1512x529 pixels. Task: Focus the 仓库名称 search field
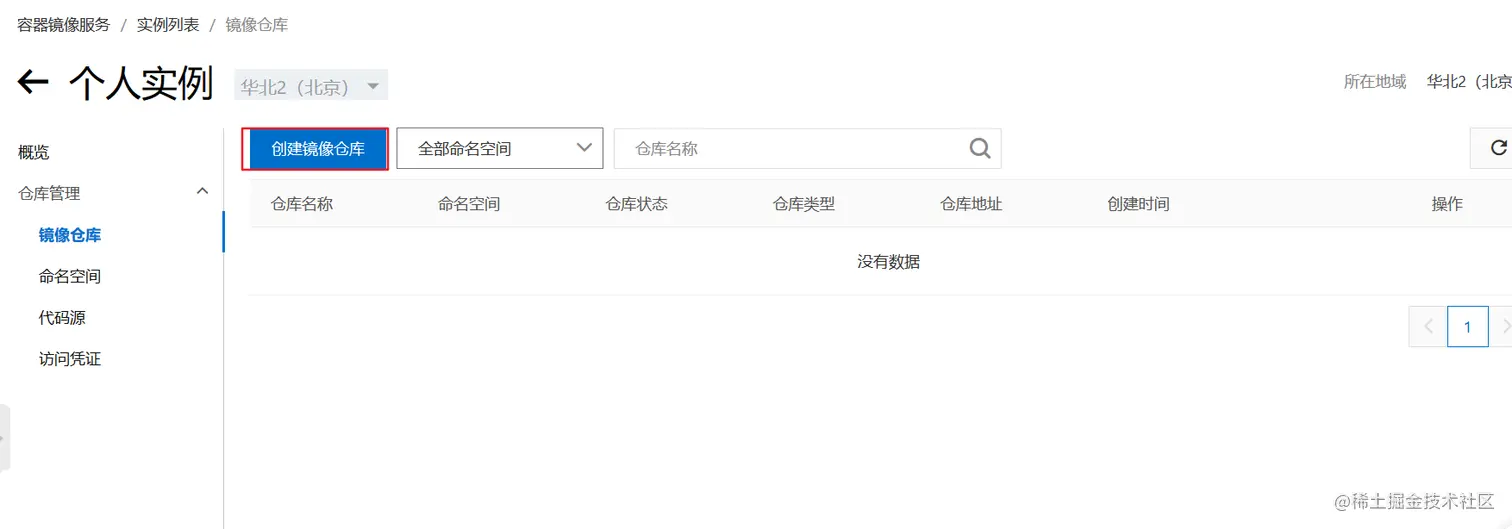807,148
